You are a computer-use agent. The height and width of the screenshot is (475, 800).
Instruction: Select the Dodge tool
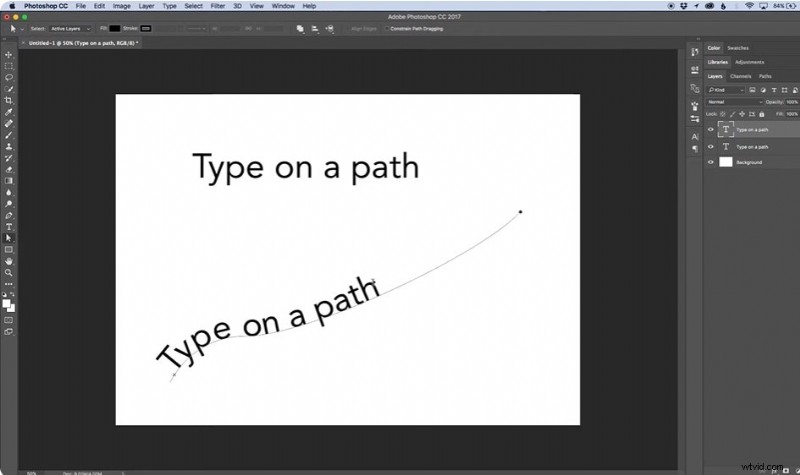point(9,204)
